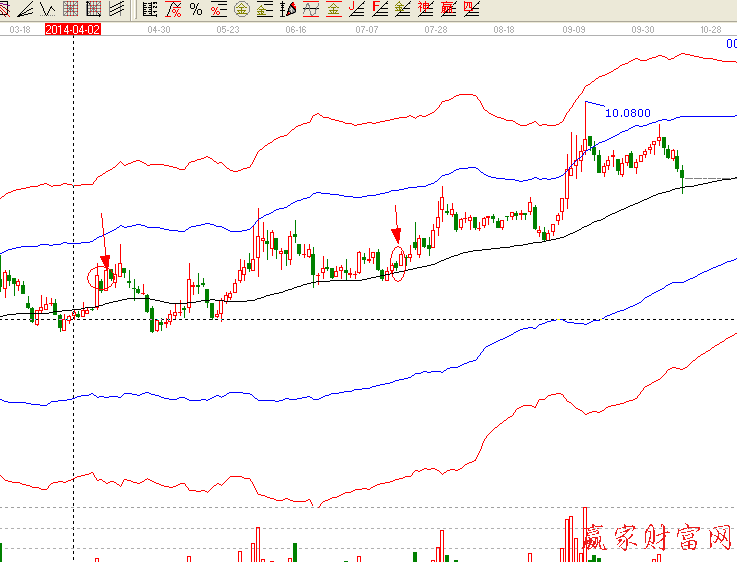
Task: Select the circled 金 tool icon
Action: point(241,10)
